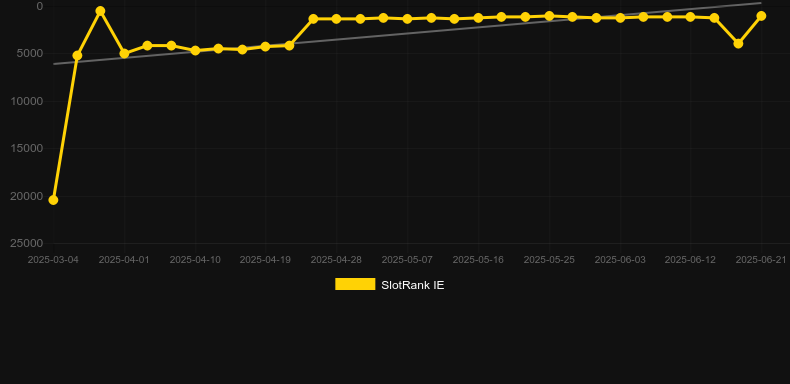Select the data point above 2025-04-28
The image size is (790, 384).
tap(337, 19)
